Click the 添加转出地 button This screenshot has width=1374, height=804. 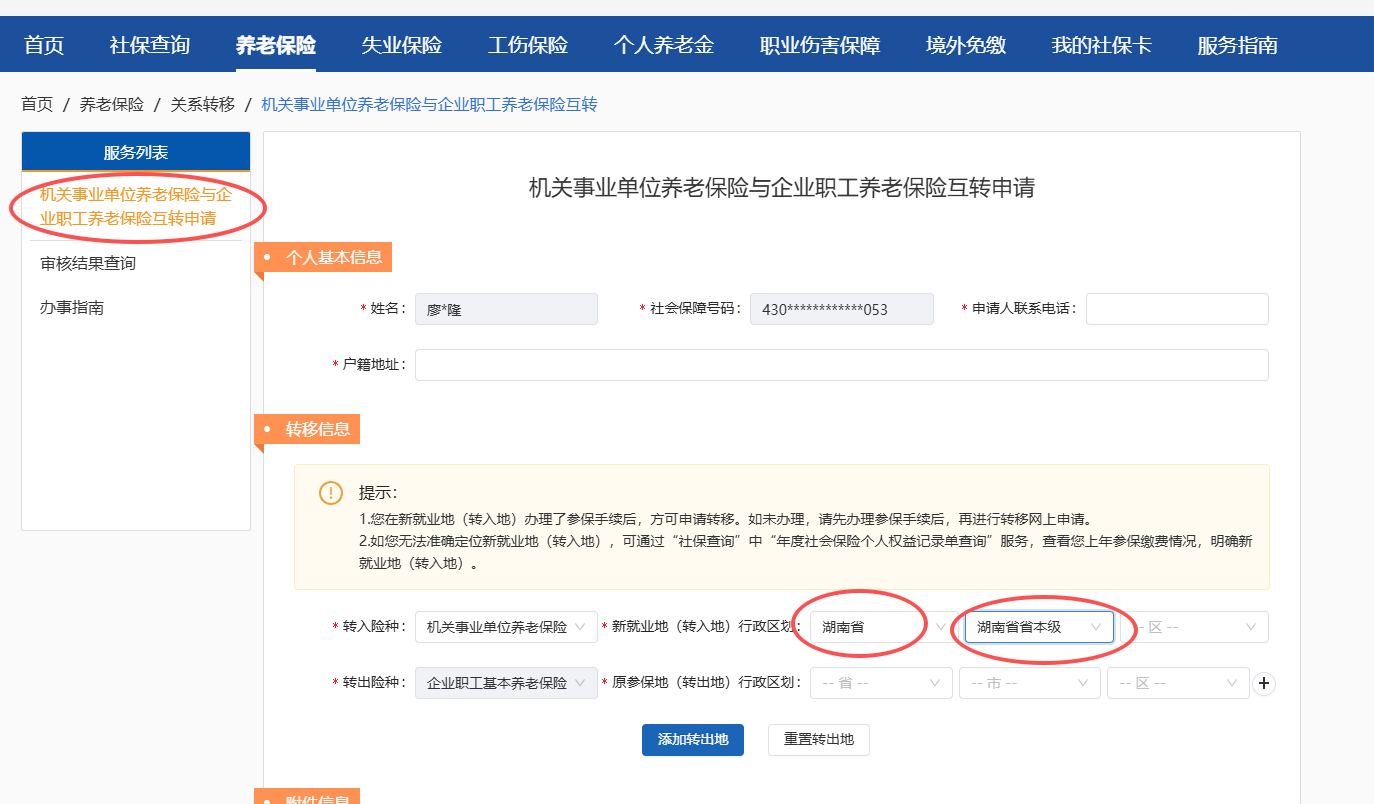click(692, 740)
